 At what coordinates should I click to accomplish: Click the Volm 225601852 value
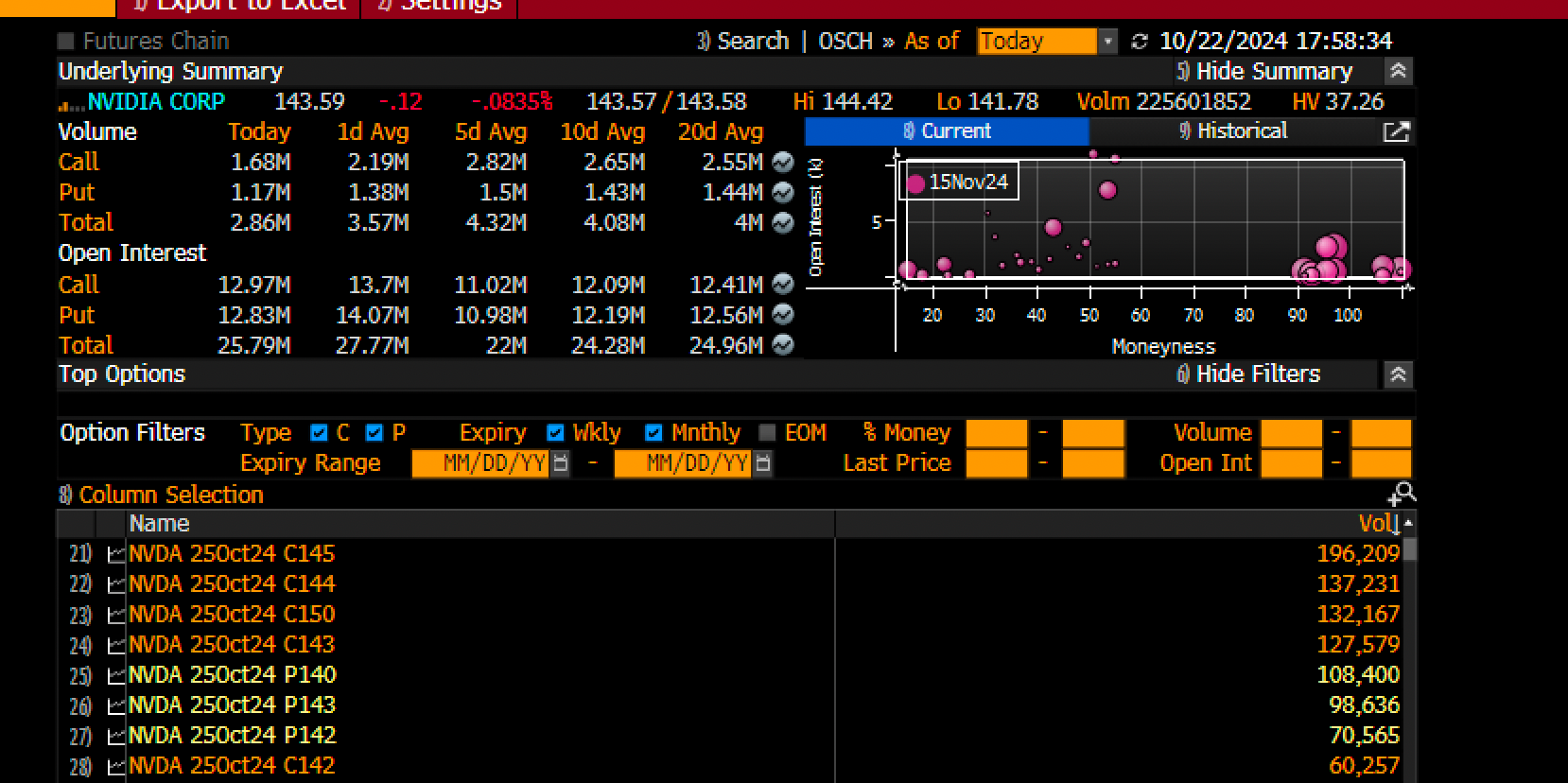(1163, 102)
